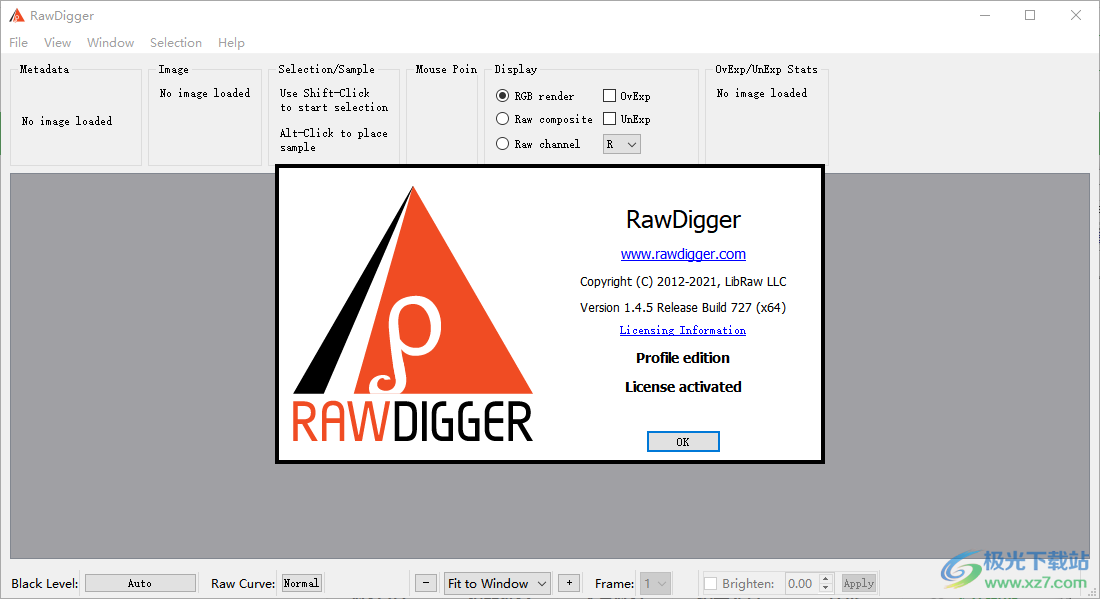This screenshot has width=1100, height=599.
Task: Open the Frame number dropdown
Action: click(656, 582)
